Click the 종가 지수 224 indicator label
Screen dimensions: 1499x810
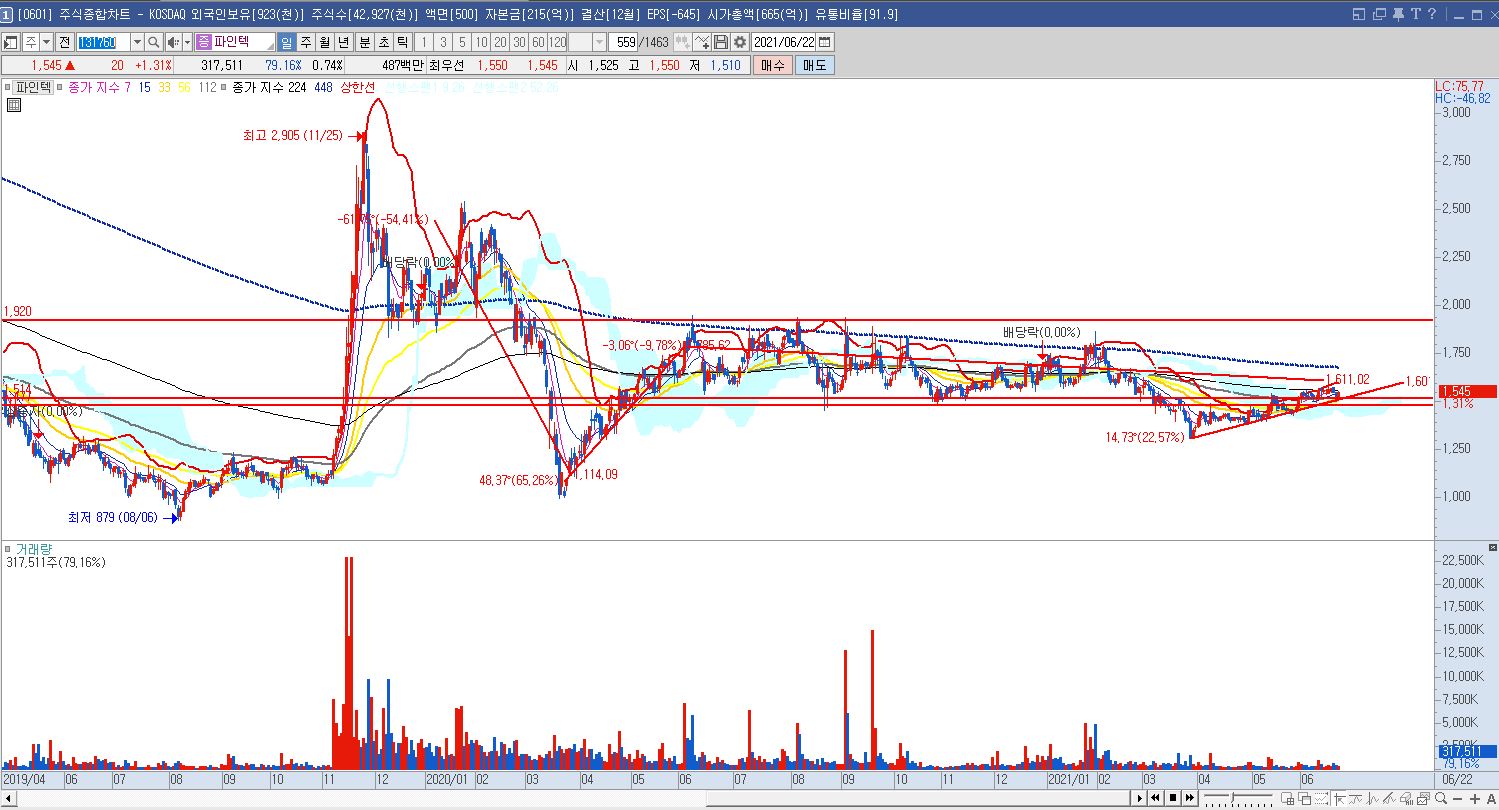(269, 87)
